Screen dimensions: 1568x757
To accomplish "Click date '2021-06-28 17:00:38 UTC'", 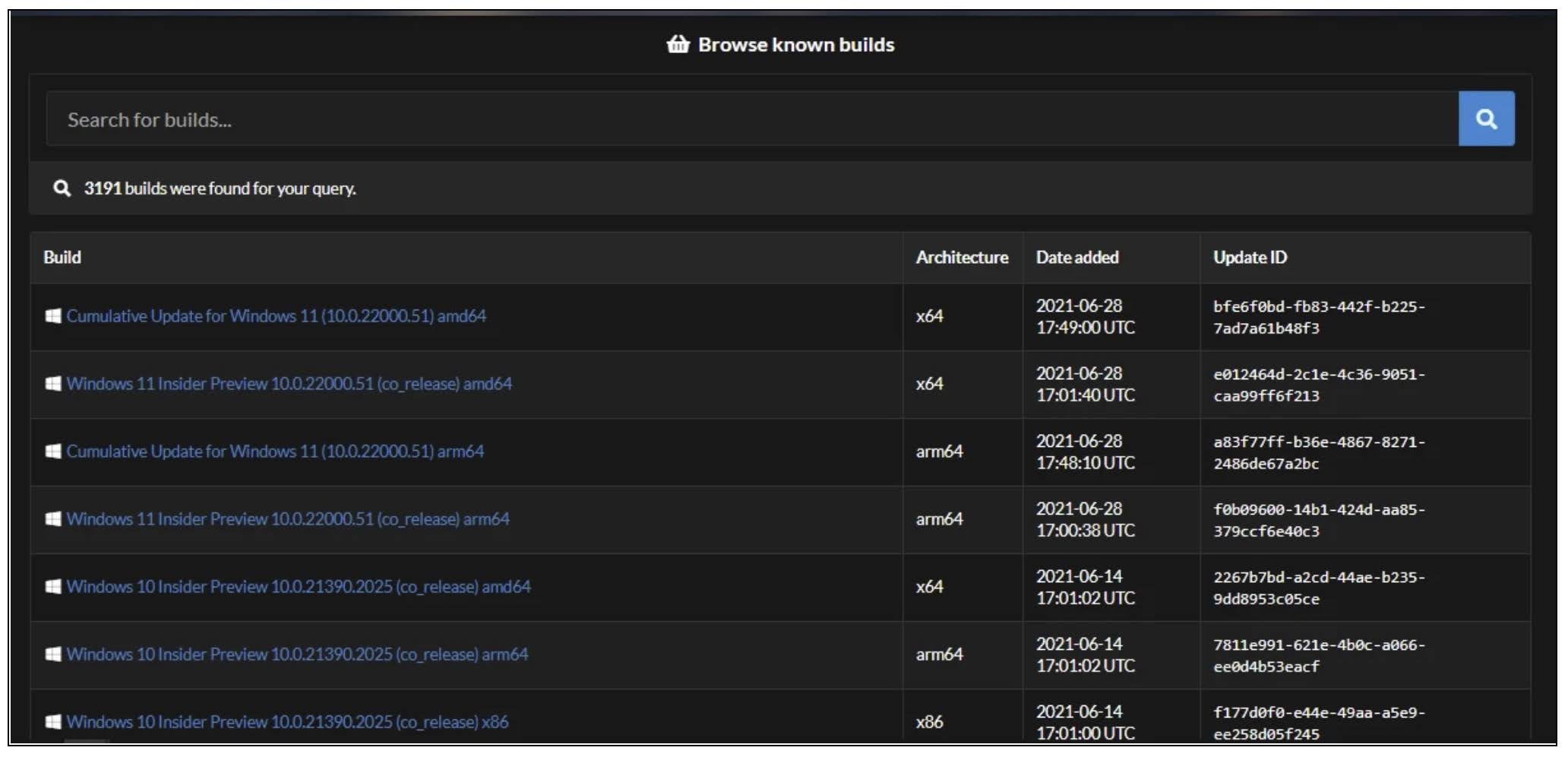I will pos(1086,520).
